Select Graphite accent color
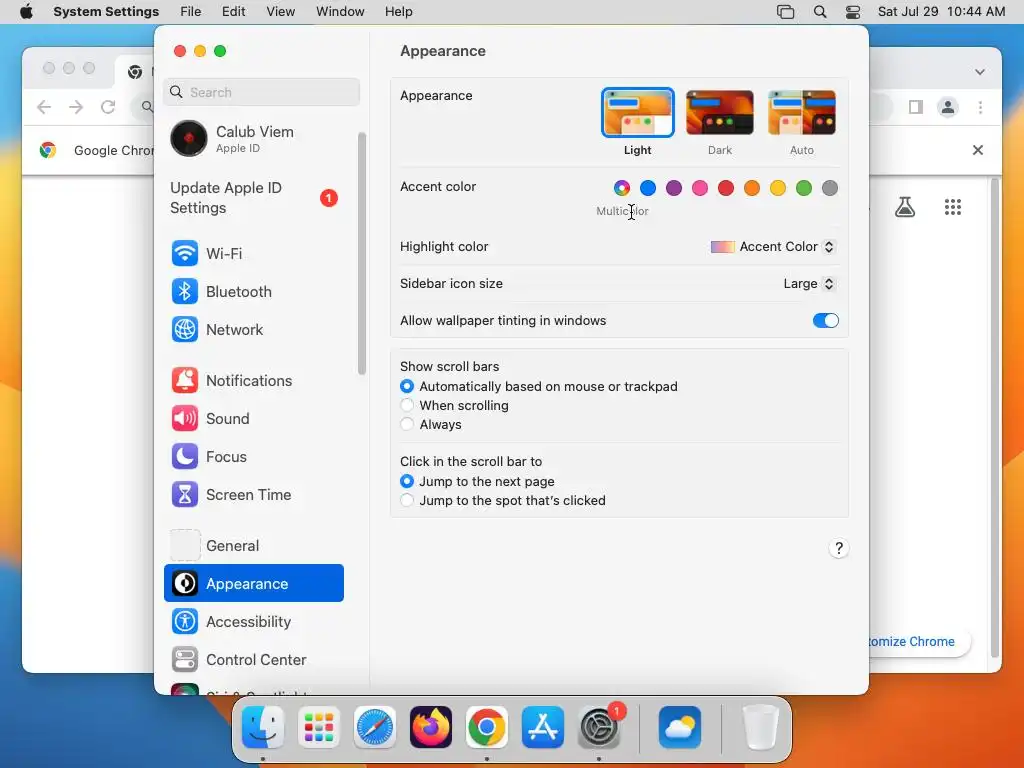This screenshot has height=768, width=1024. click(x=830, y=188)
